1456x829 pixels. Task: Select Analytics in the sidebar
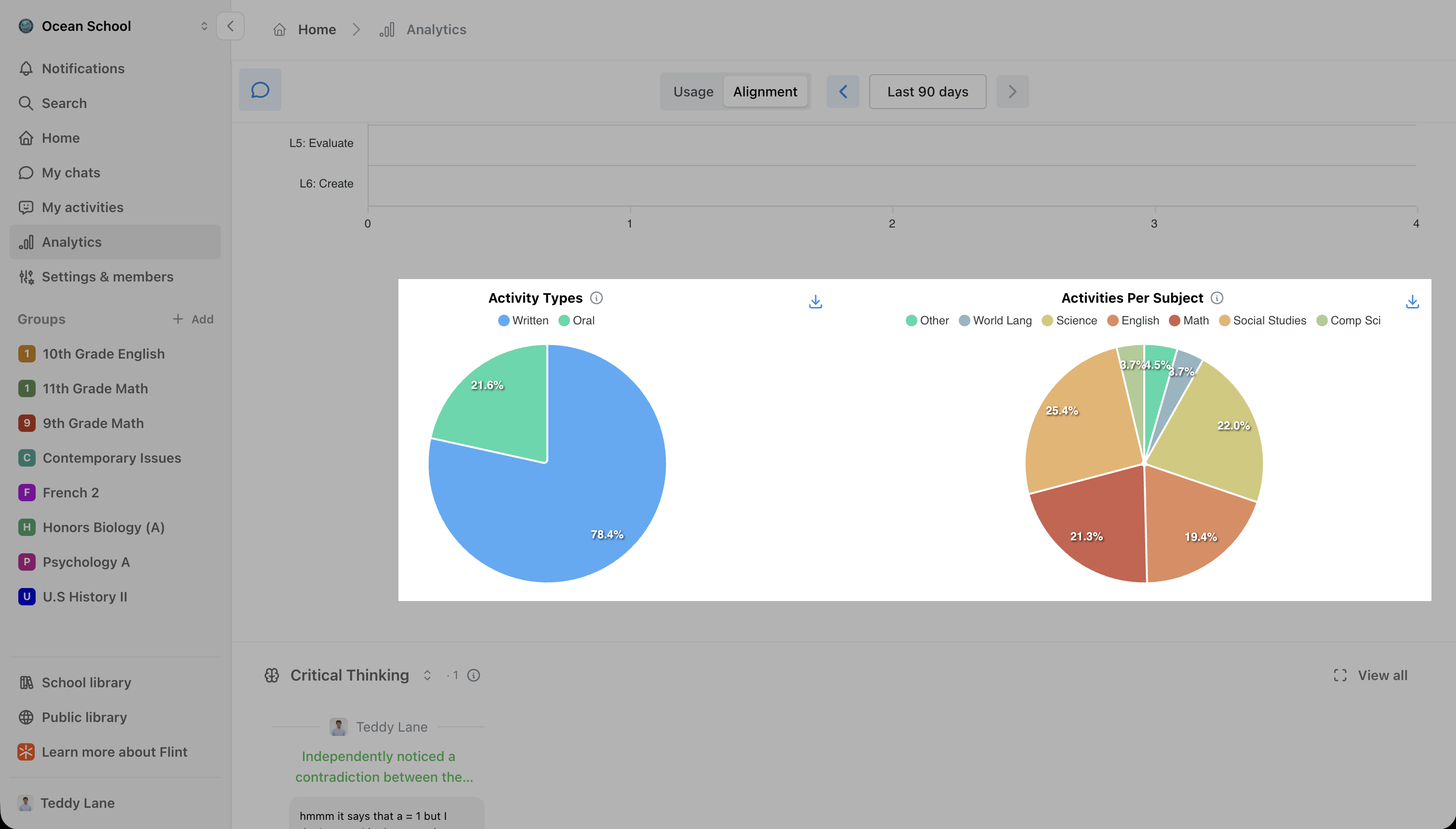[x=115, y=242]
